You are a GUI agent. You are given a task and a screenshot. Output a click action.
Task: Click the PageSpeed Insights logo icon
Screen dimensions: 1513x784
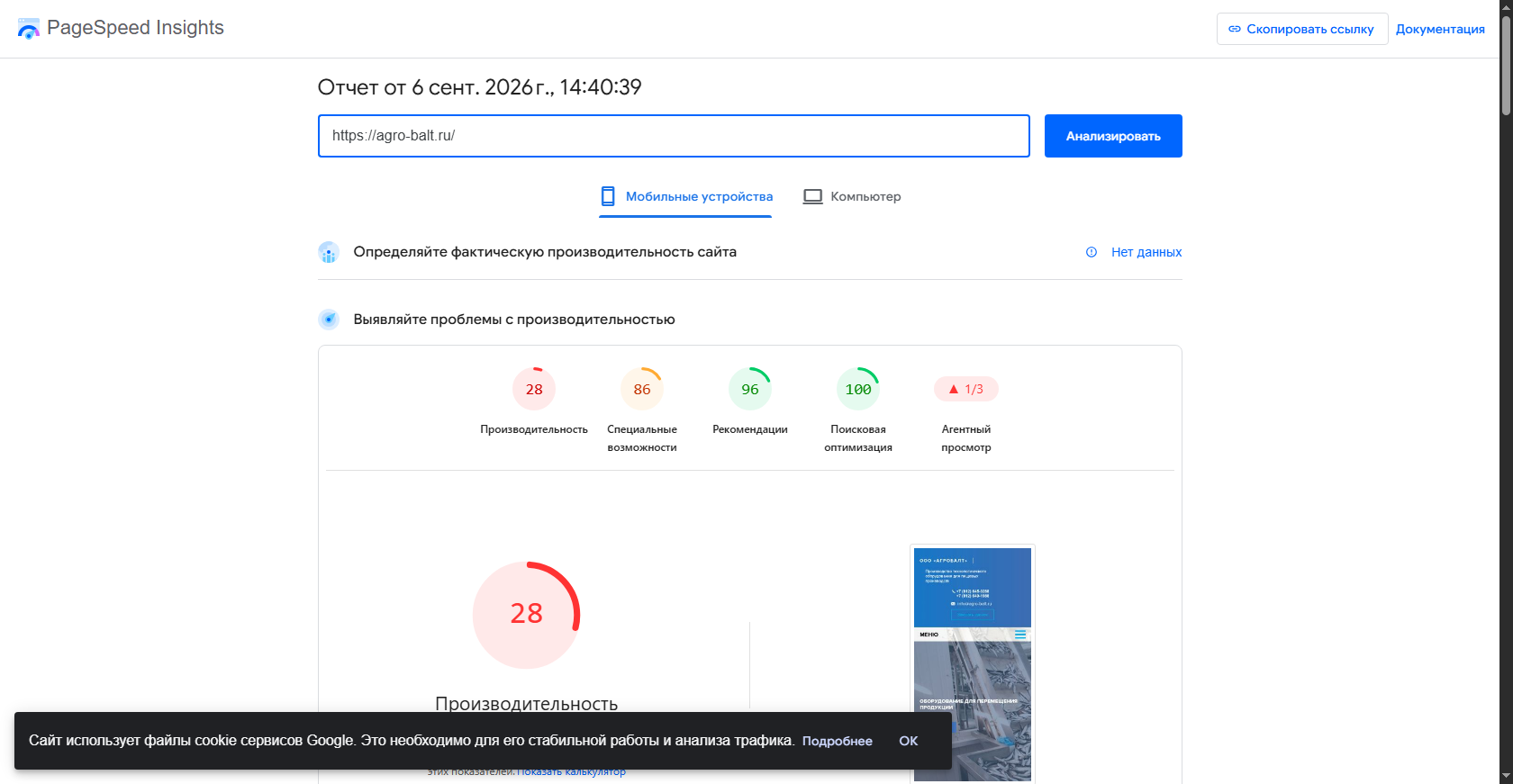29,29
